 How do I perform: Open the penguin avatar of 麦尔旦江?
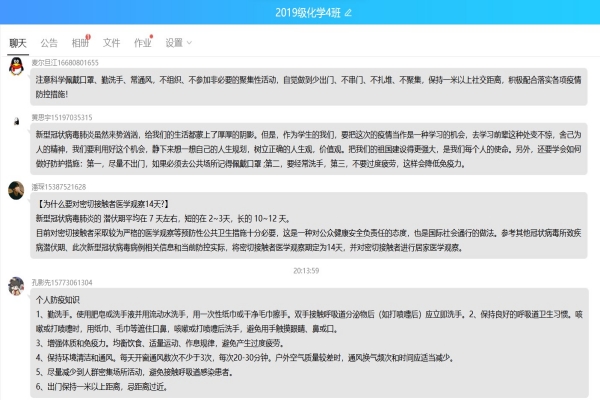coord(15,65)
